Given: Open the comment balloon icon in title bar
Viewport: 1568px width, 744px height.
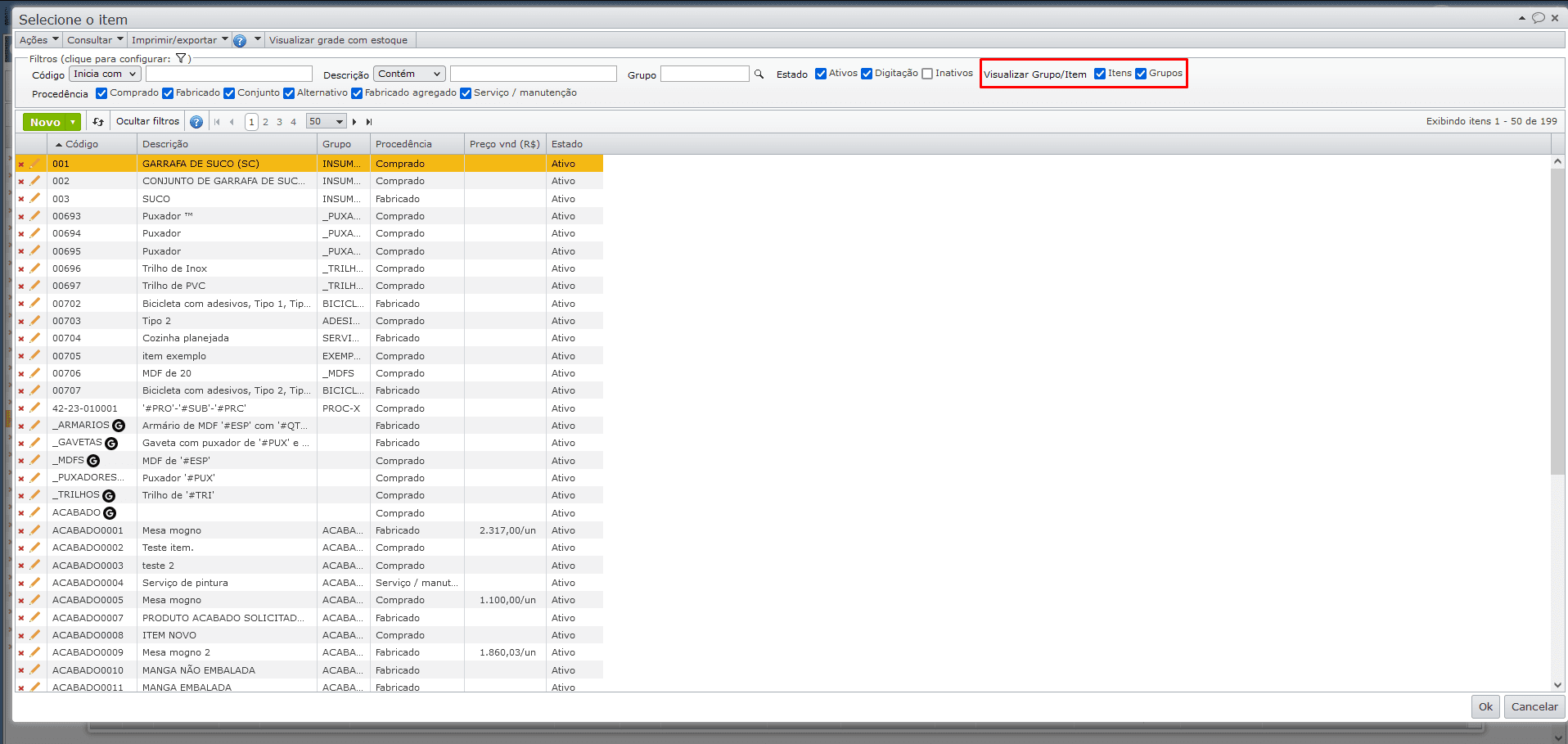Looking at the screenshot, I should click(x=1539, y=18).
